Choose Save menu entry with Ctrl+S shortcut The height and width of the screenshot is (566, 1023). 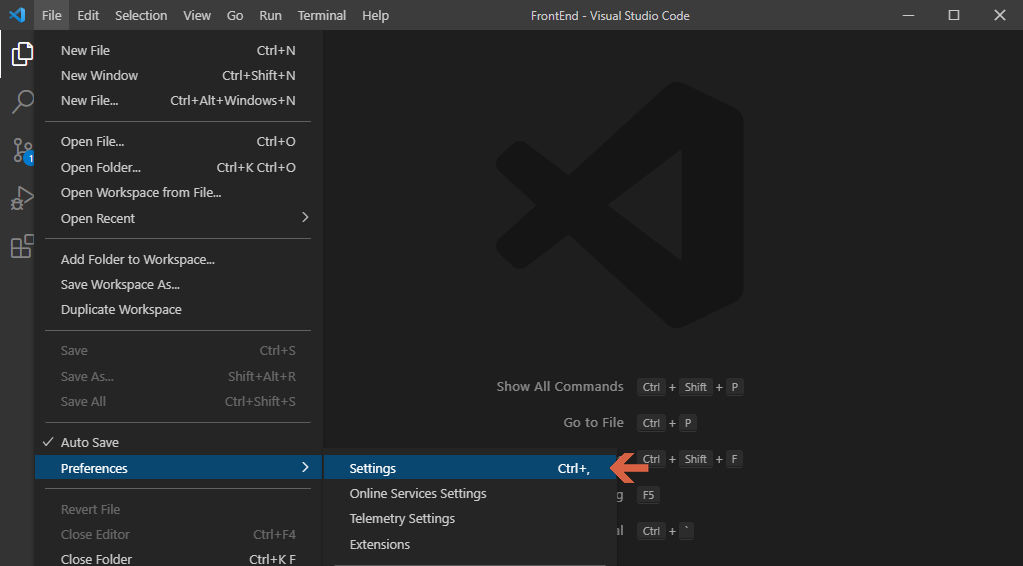(178, 351)
